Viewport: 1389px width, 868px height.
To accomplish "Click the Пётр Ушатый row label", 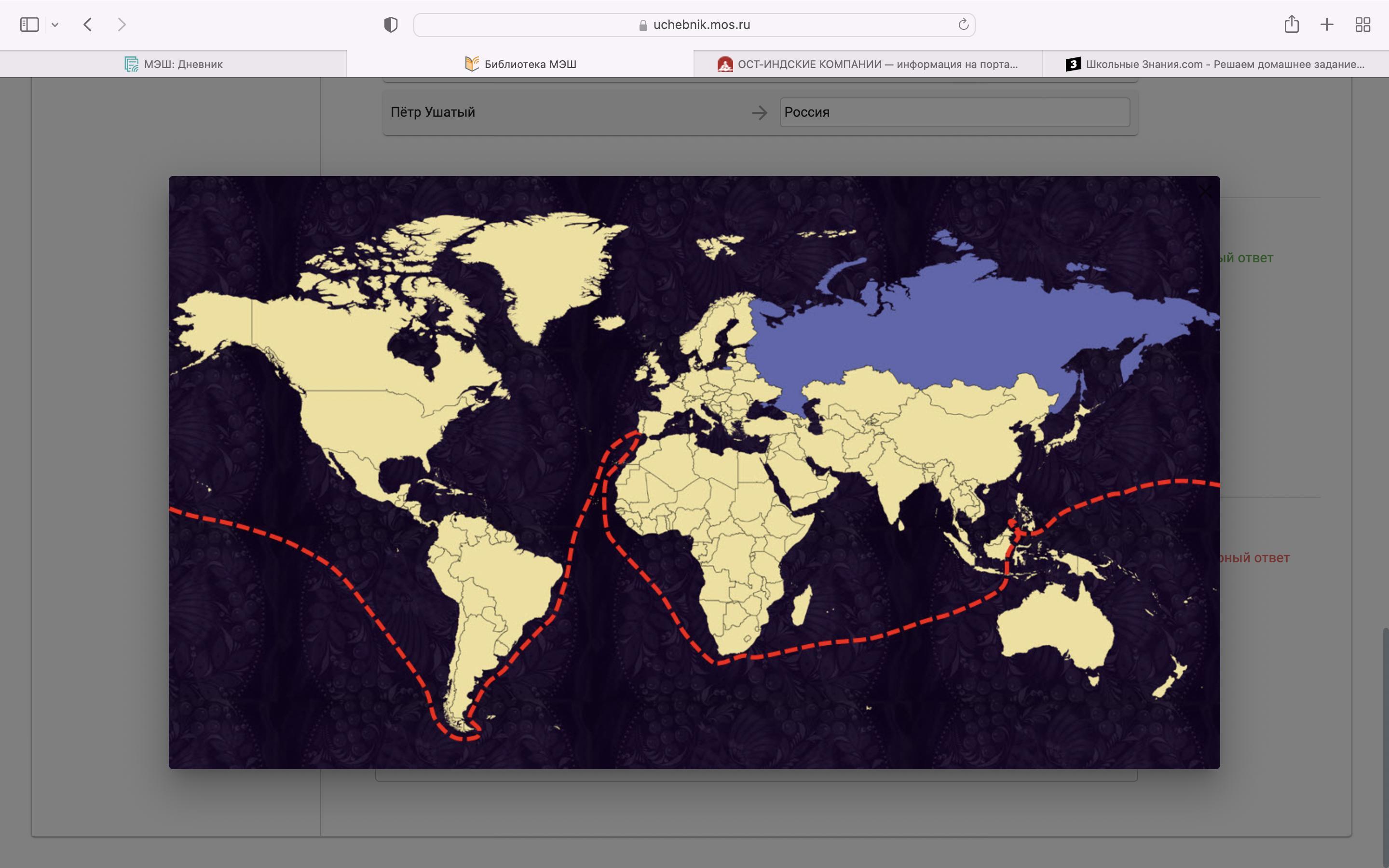I will [433, 112].
